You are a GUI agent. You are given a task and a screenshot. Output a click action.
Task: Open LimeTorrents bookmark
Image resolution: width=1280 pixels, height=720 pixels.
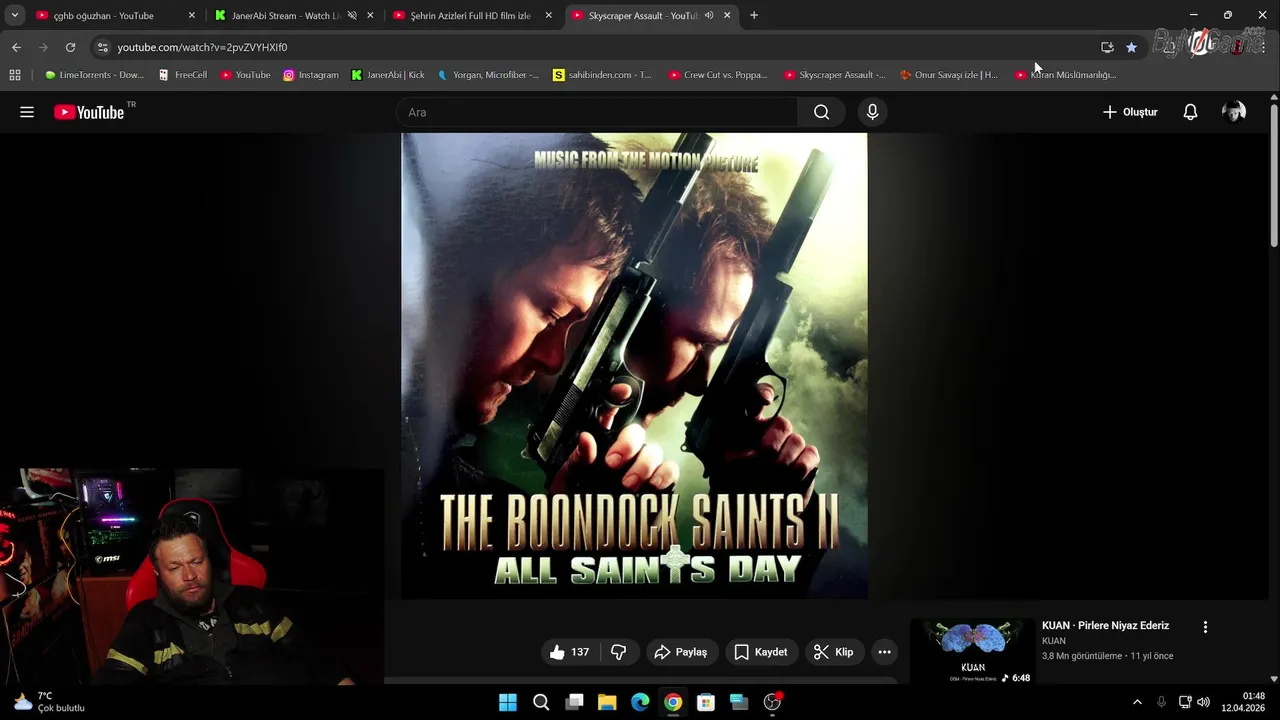point(94,75)
